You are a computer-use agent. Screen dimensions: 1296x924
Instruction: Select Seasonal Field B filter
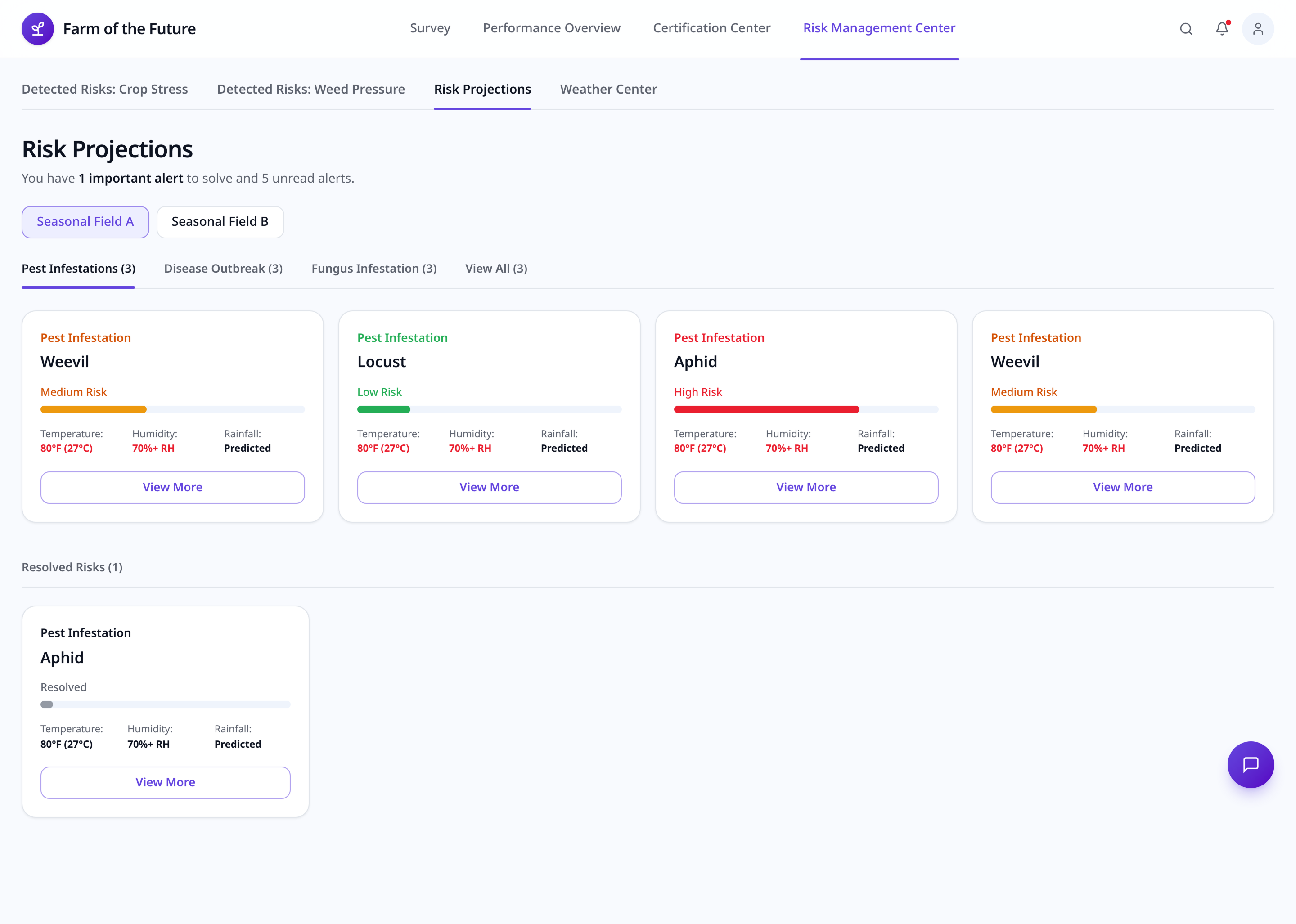tap(220, 222)
